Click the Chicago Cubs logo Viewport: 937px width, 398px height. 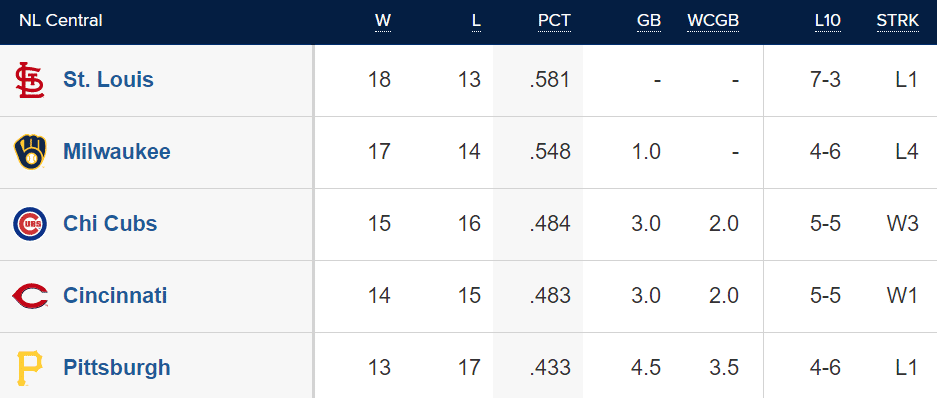30,224
